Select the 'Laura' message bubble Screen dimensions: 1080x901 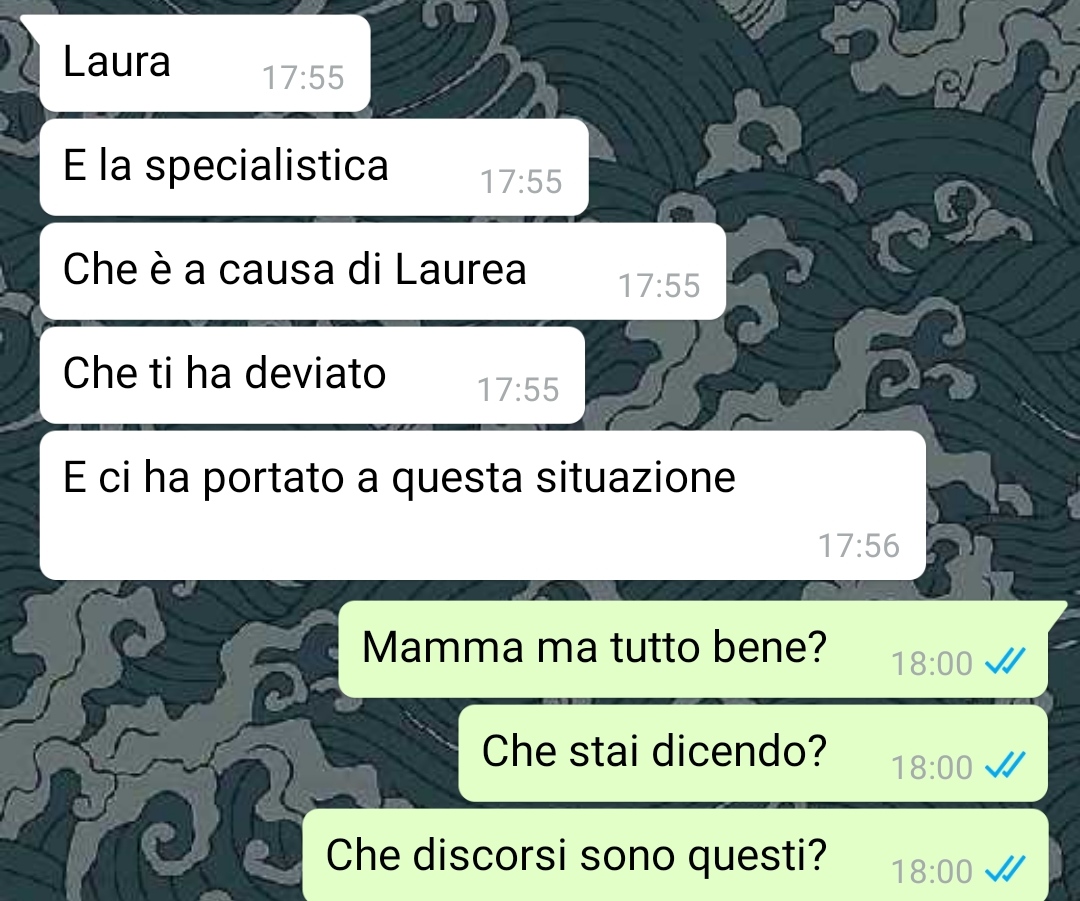point(205,63)
